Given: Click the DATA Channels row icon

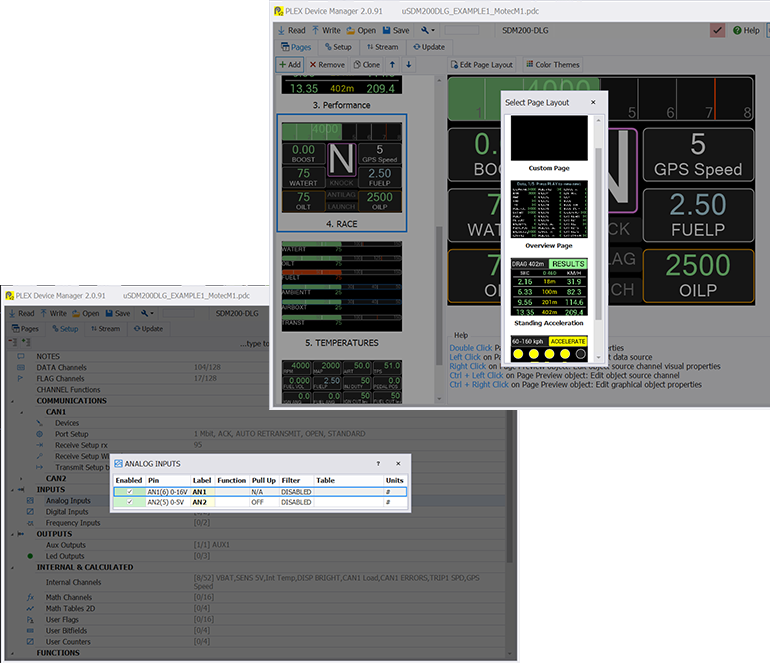Looking at the screenshot, I should coord(21,367).
